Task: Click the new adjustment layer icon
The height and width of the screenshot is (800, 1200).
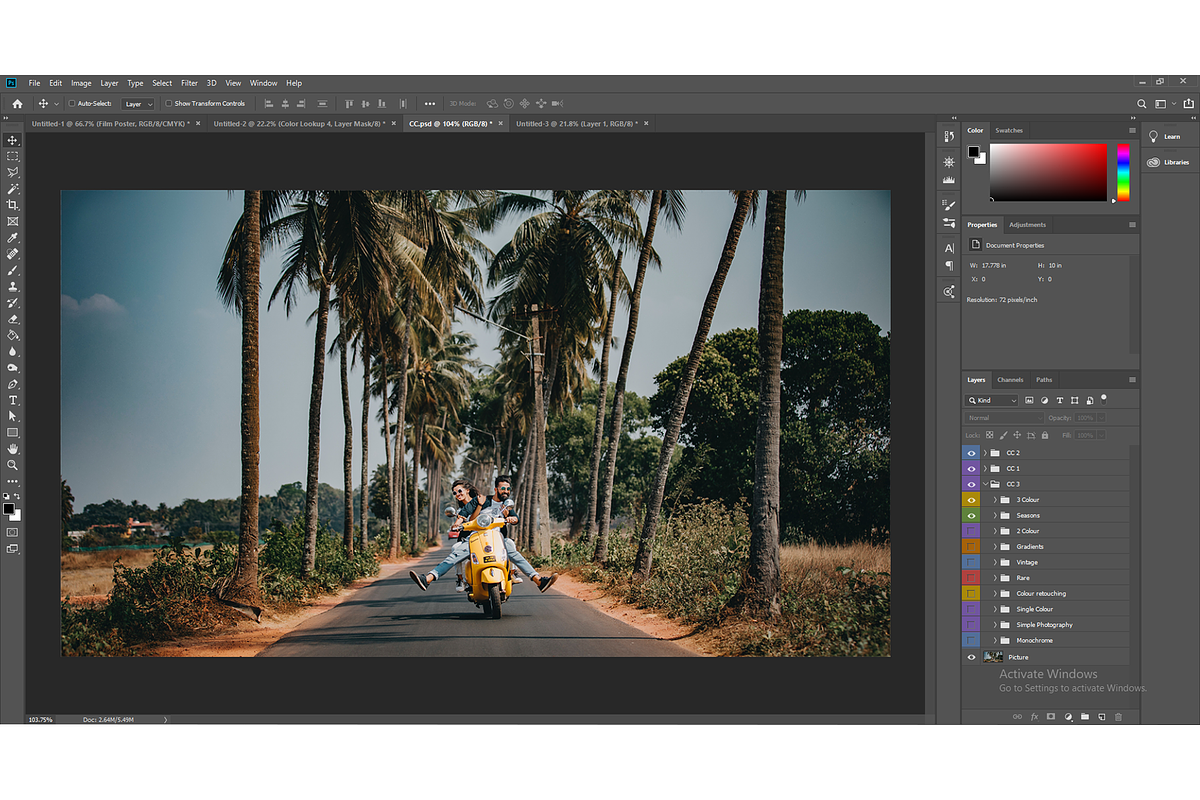Action: pos(1068,716)
